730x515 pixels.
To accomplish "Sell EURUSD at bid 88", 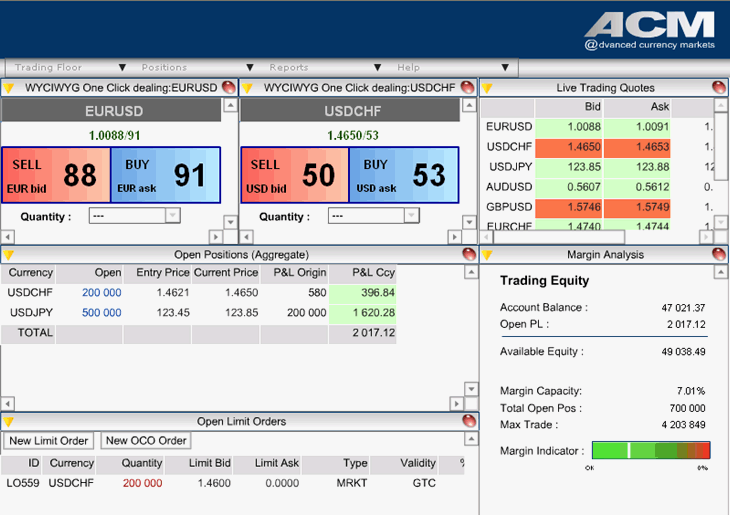I will pyautogui.click(x=56, y=175).
